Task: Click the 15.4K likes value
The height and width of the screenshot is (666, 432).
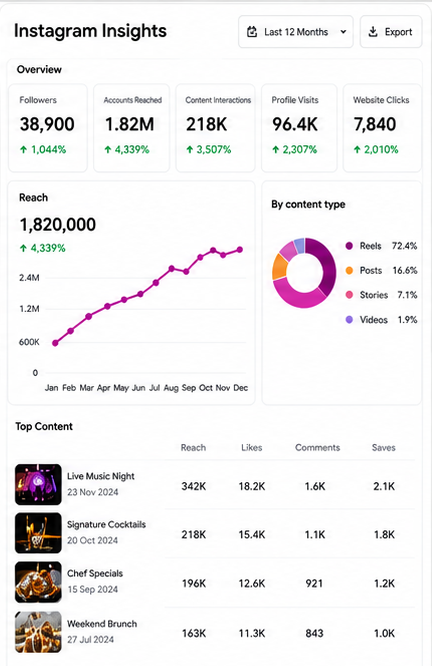Action: 251,535
